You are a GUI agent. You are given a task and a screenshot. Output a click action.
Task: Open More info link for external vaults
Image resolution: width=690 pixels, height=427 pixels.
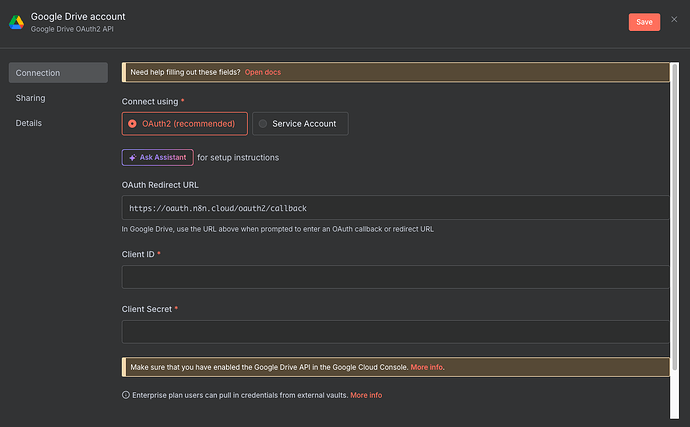366,395
